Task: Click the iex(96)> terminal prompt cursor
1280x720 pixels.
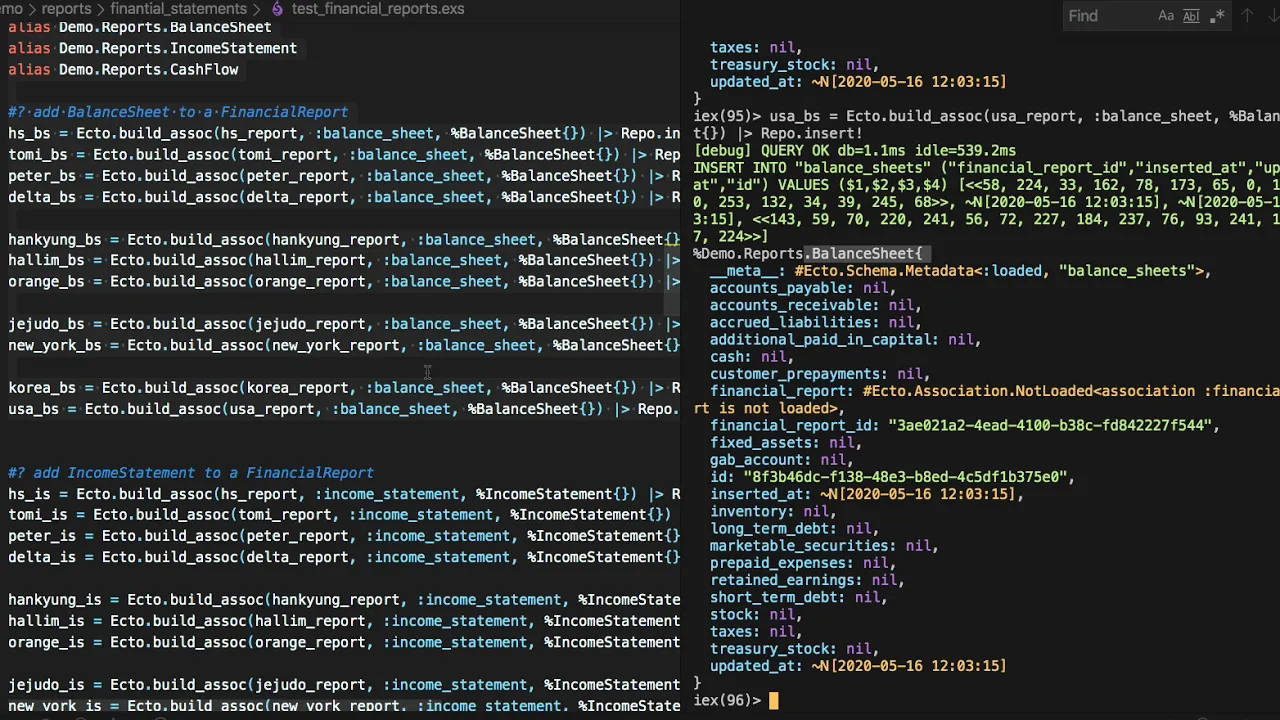Action: point(773,700)
